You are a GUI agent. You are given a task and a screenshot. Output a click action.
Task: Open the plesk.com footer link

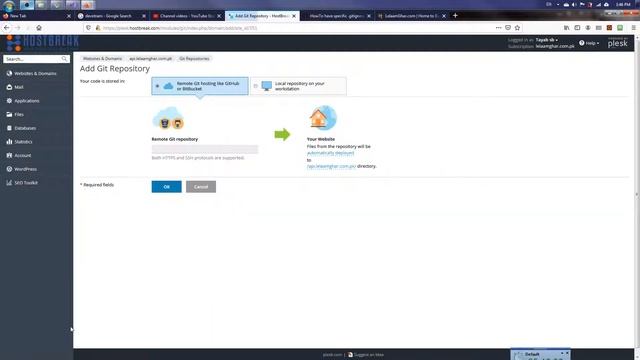point(332,355)
